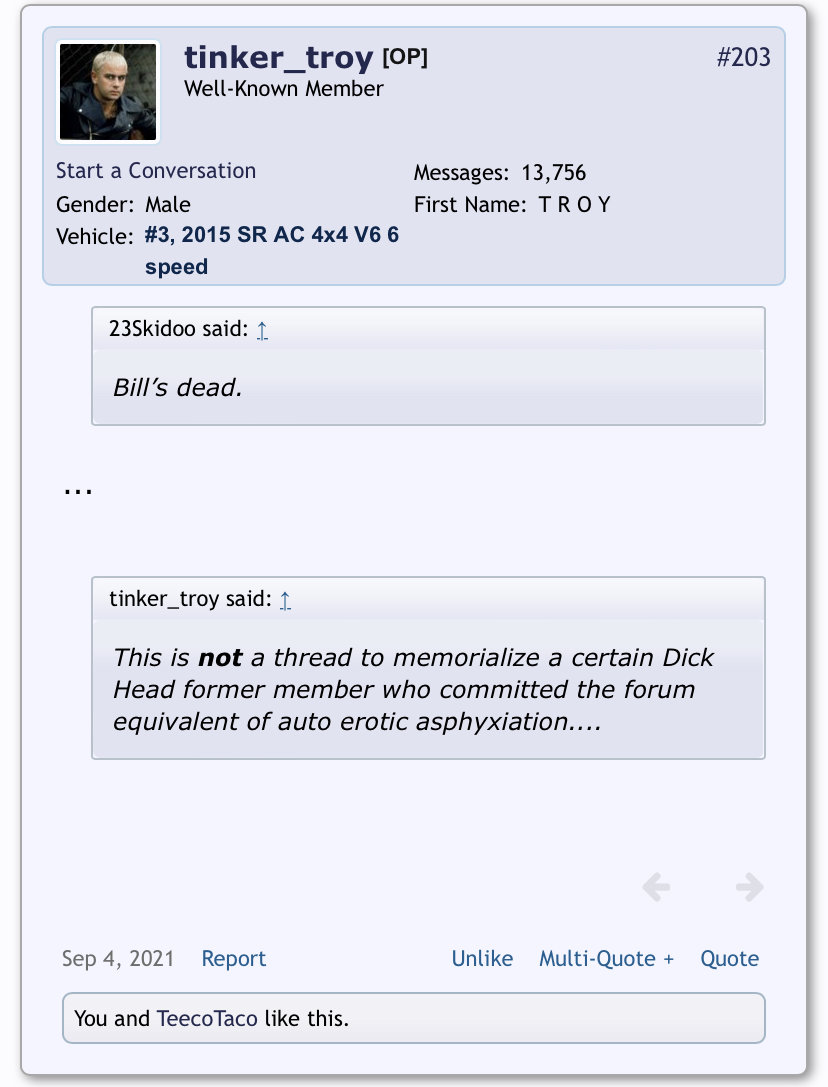The image size is (828, 1087).
Task: Add post to Multi-Quote +
Action: tap(607, 958)
